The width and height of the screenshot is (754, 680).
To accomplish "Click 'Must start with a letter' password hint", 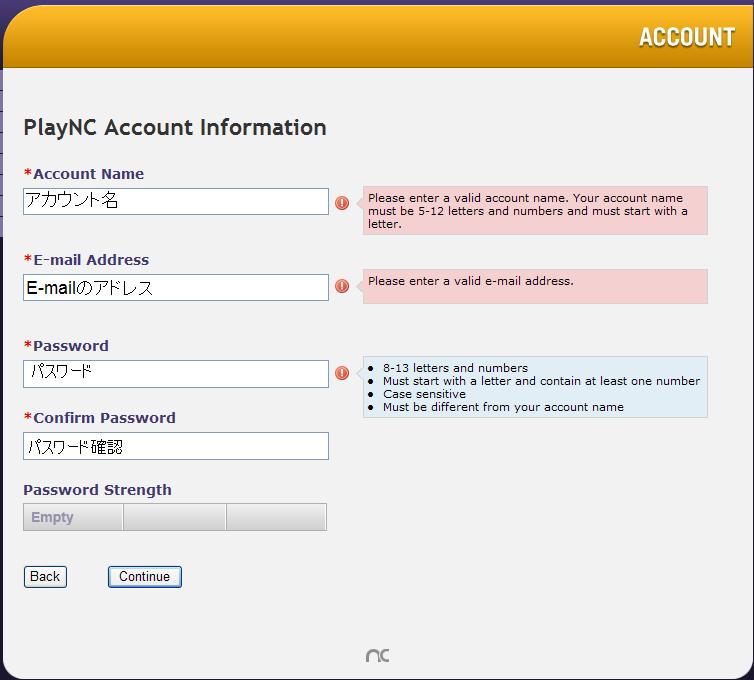I will pyautogui.click(x=541, y=381).
